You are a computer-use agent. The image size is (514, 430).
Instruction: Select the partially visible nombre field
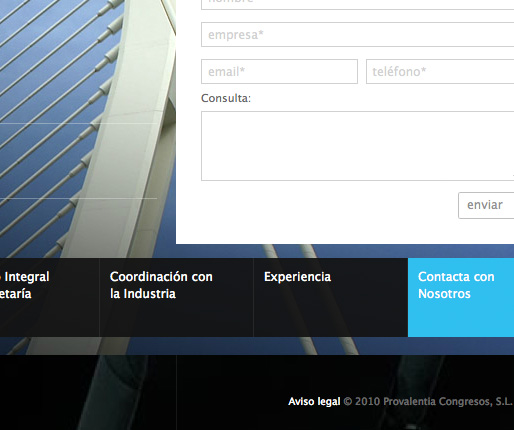pos(358,5)
